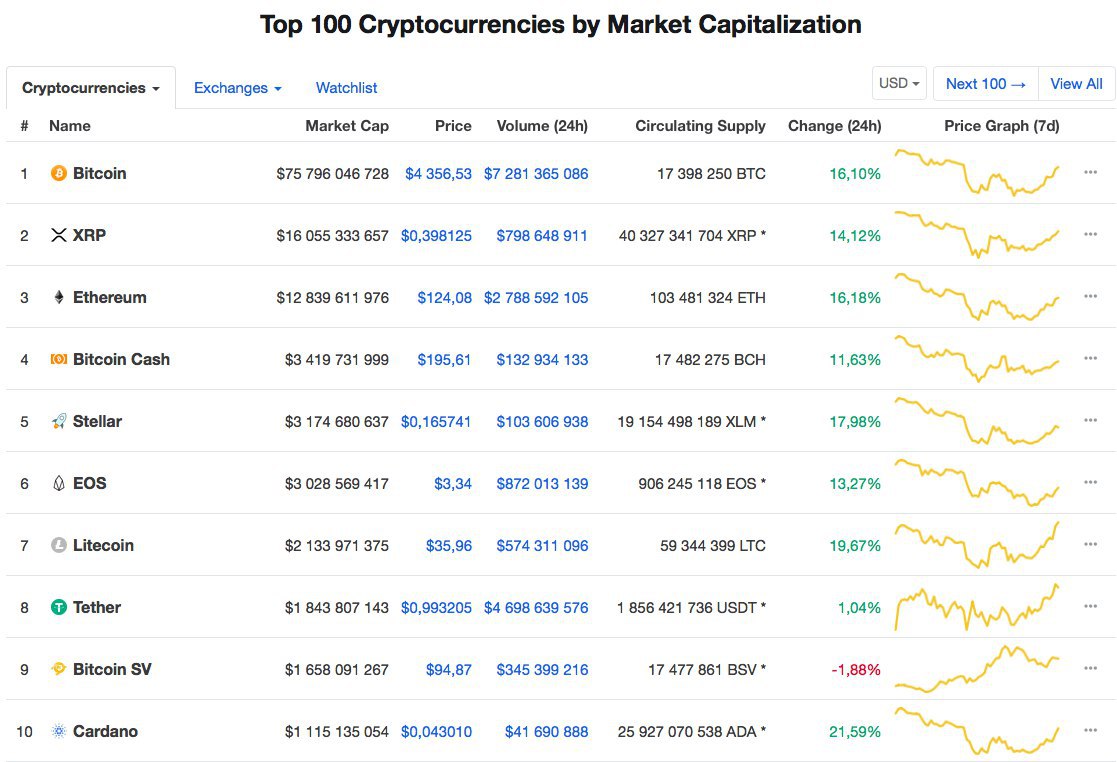
Task: Expand the Cryptocurrencies tab dropdown
Action: [91, 88]
